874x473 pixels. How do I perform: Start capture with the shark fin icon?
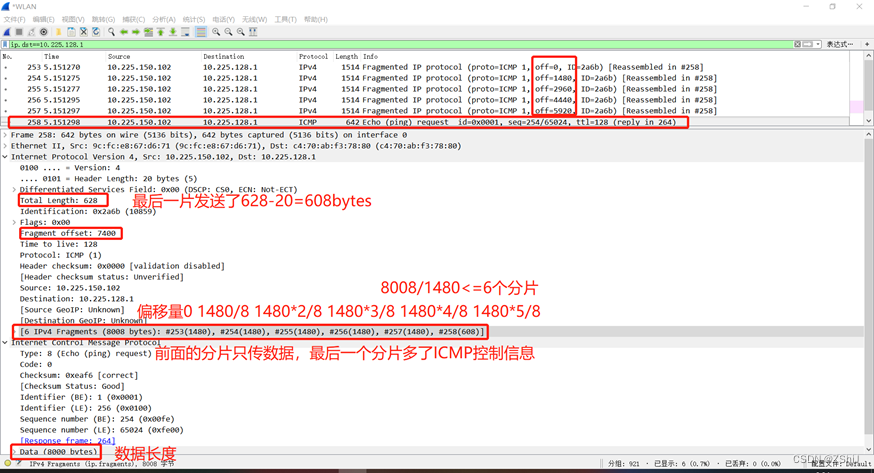[7, 32]
